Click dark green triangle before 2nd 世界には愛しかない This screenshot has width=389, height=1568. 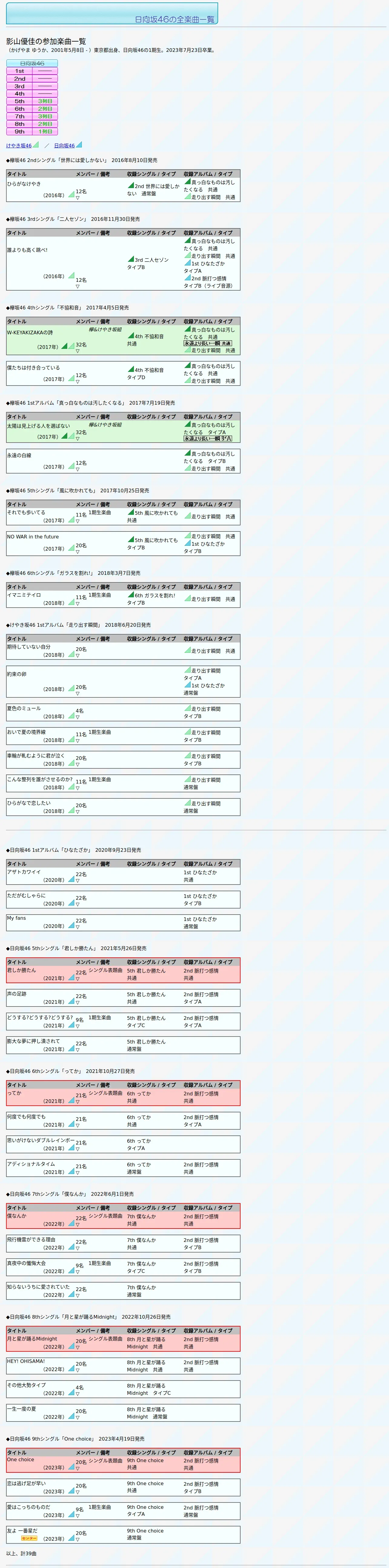click(x=131, y=186)
